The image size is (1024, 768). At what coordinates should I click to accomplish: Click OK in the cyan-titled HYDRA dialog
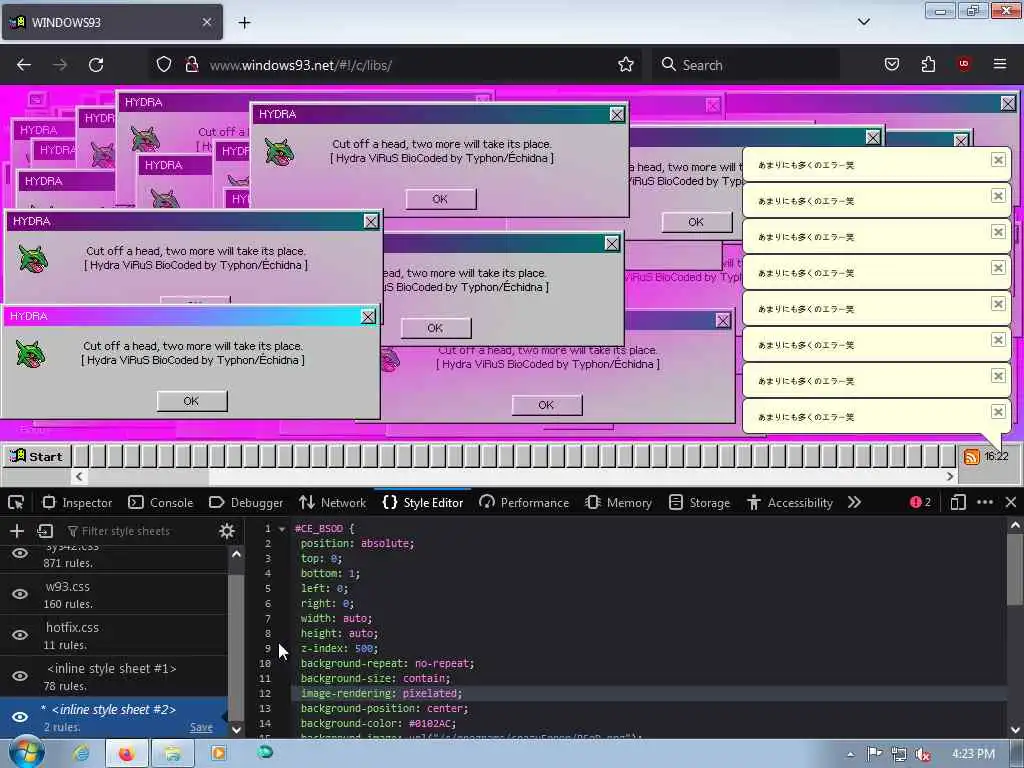click(192, 401)
